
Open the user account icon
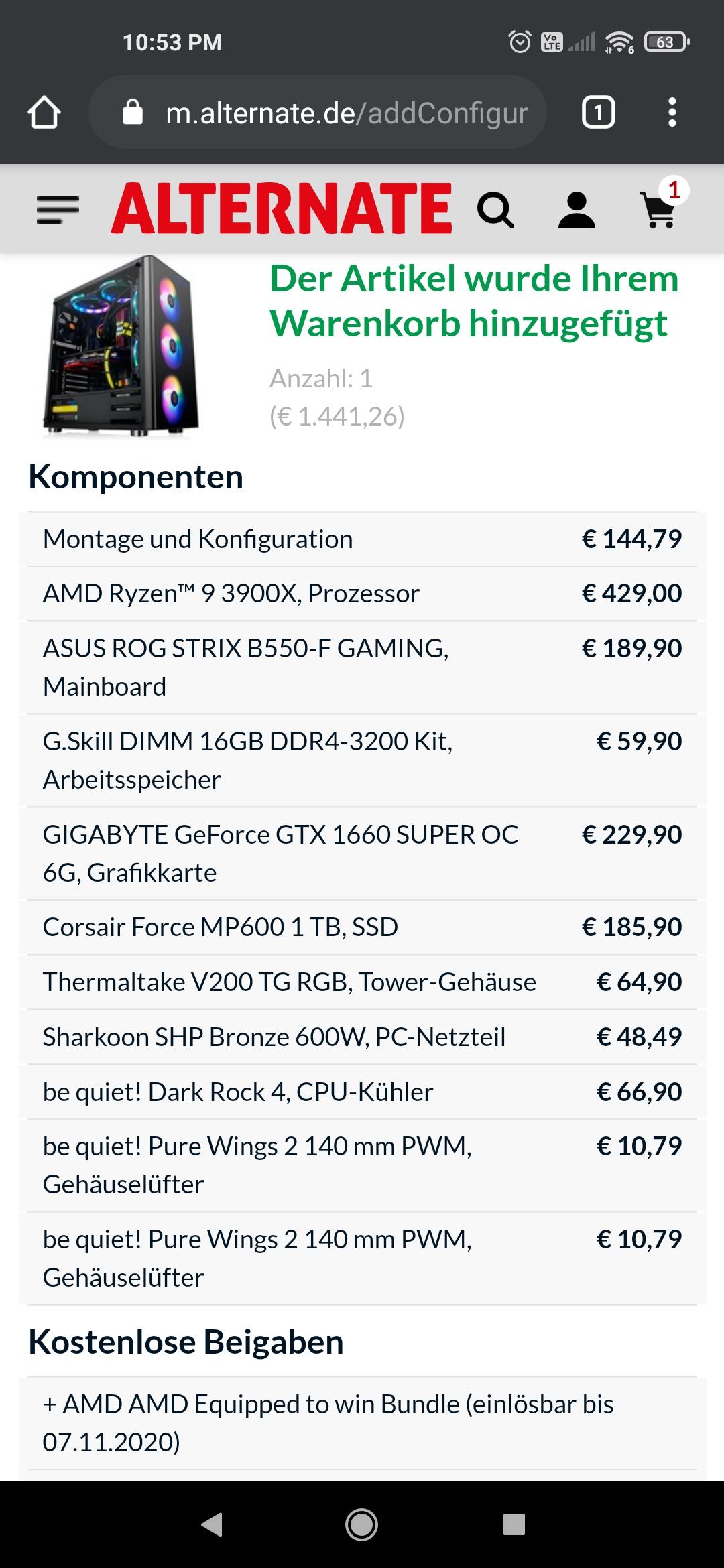tap(577, 210)
